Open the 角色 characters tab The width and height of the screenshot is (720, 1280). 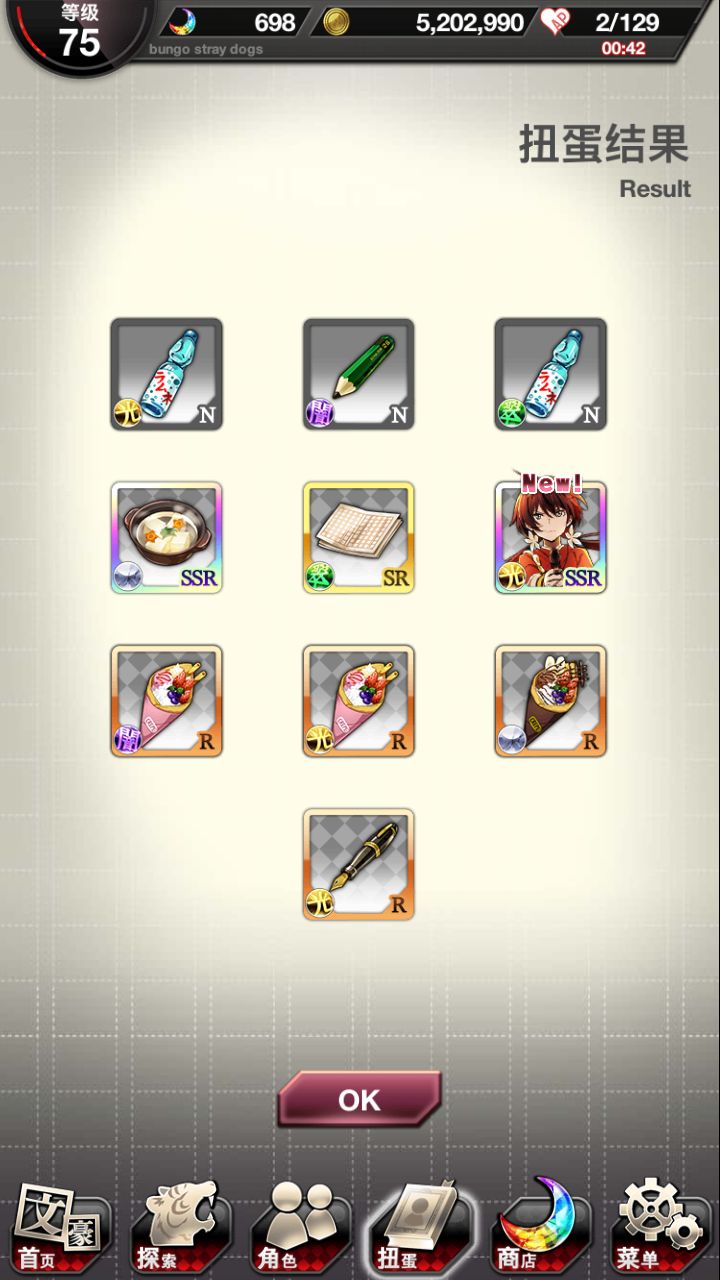coord(300,1226)
